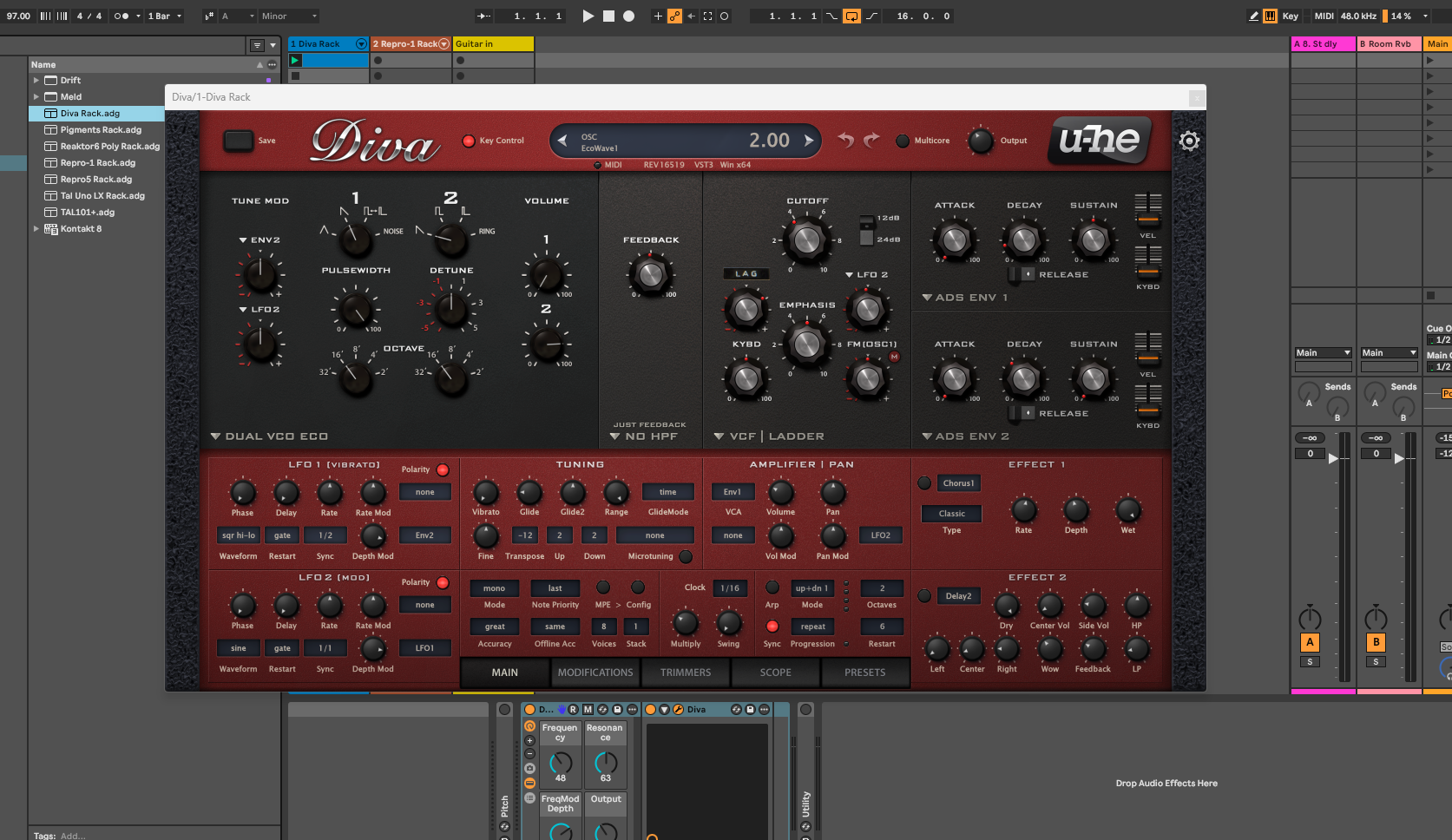Open the VCF LADDER module menu
The width and height of the screenshot is (1452, 840).
(x=769, y=436)
